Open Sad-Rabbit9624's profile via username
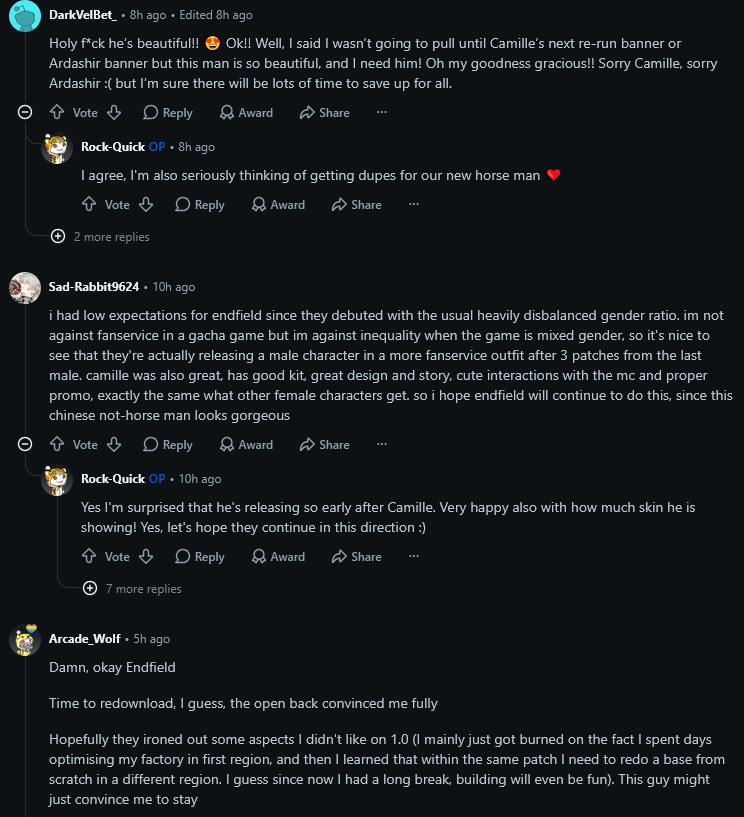Screen dimensions: 744x817 point(94,287)
